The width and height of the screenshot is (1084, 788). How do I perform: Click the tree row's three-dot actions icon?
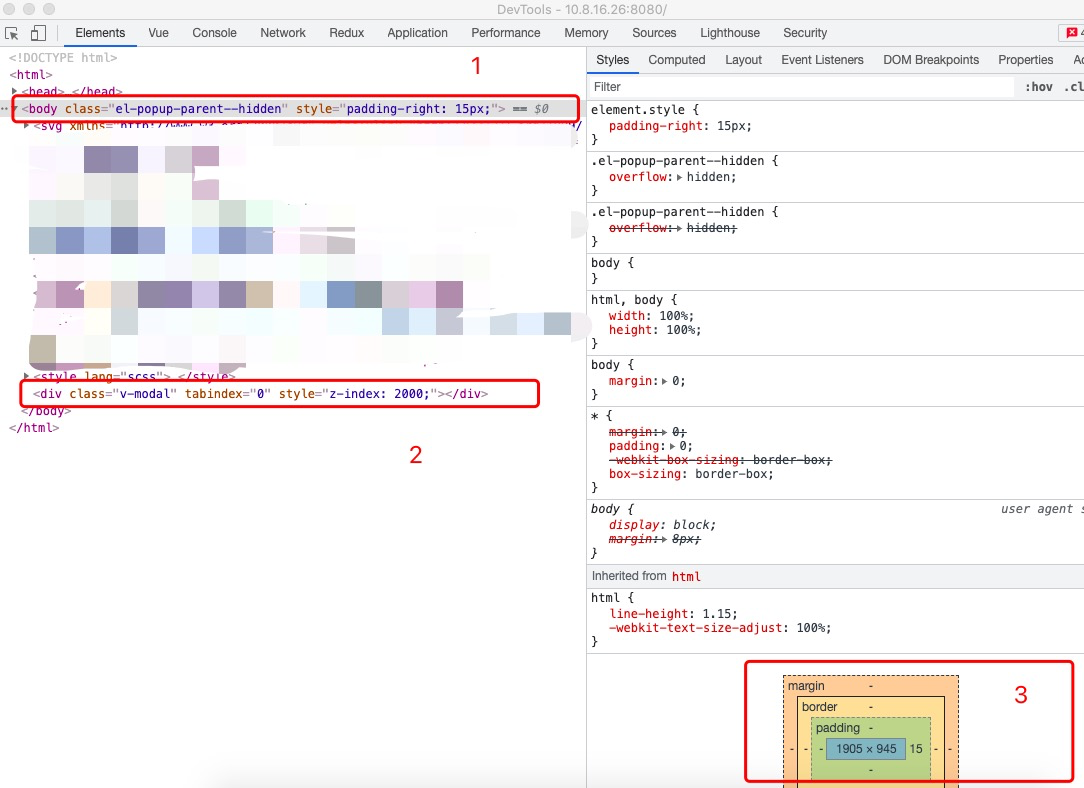(x=5, y=109)
